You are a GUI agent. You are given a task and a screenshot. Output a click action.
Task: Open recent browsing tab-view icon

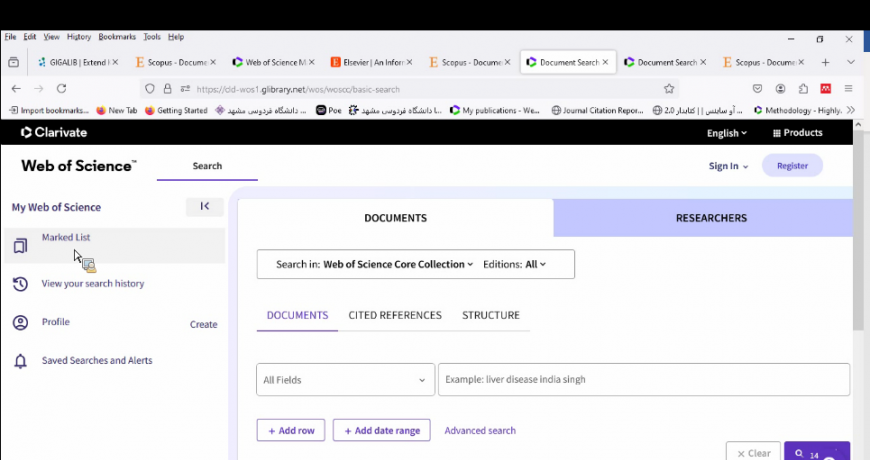coord(13,62)
